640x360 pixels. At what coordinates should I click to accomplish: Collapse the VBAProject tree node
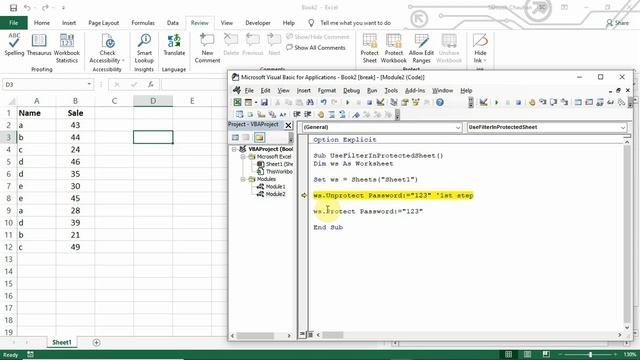(x=234, y=149)
